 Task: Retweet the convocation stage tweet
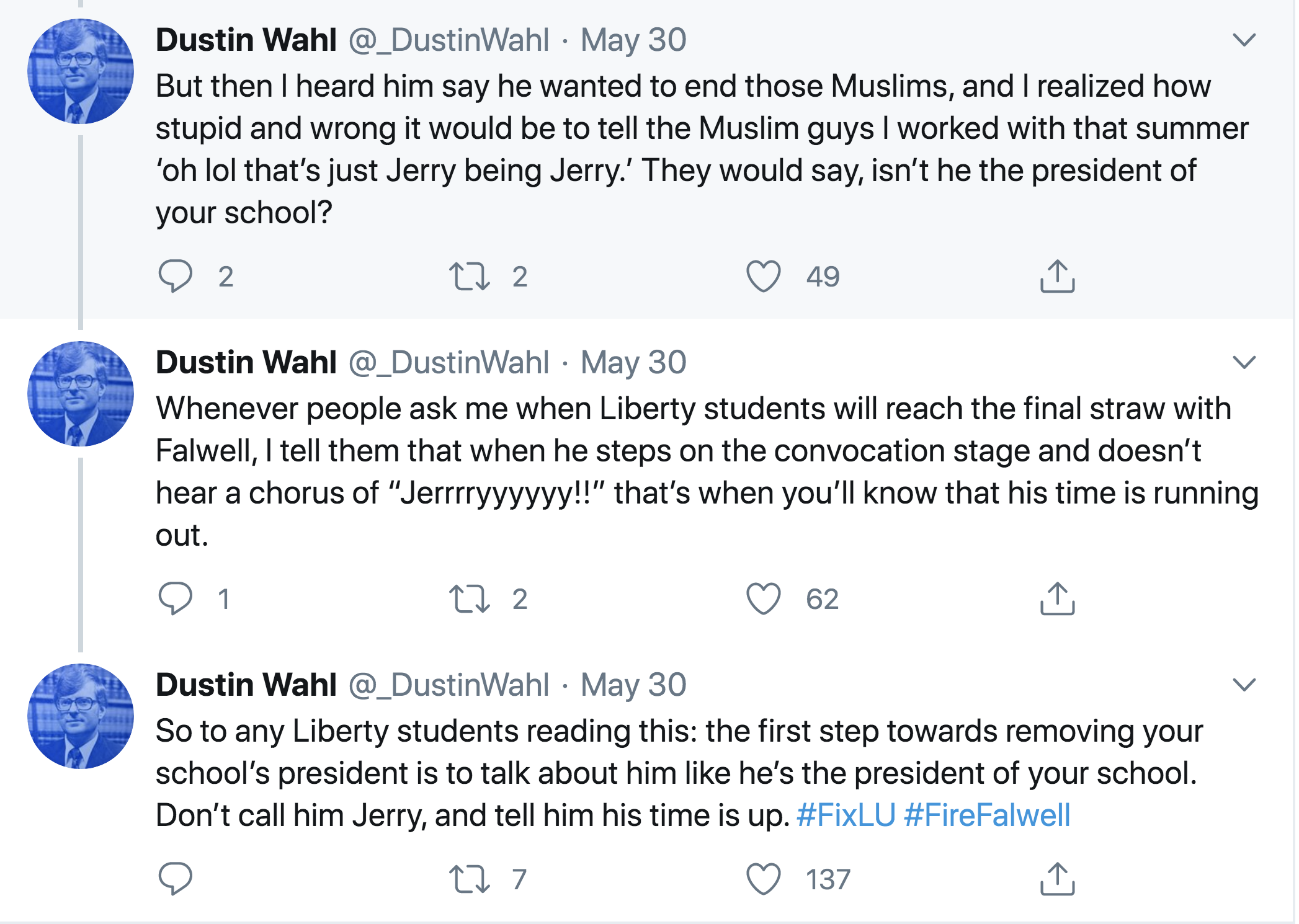pos(469,598)
